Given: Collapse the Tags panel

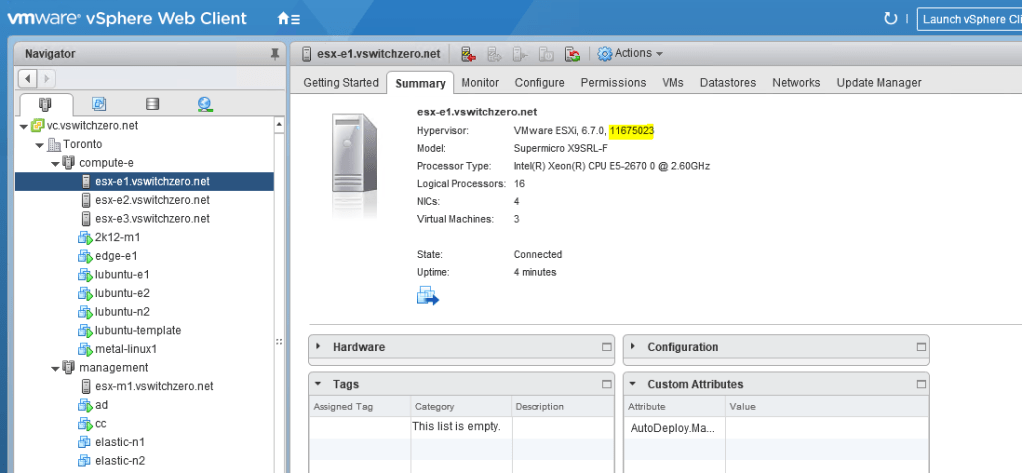Looking at the screenshot, I should tap(319, 384).
